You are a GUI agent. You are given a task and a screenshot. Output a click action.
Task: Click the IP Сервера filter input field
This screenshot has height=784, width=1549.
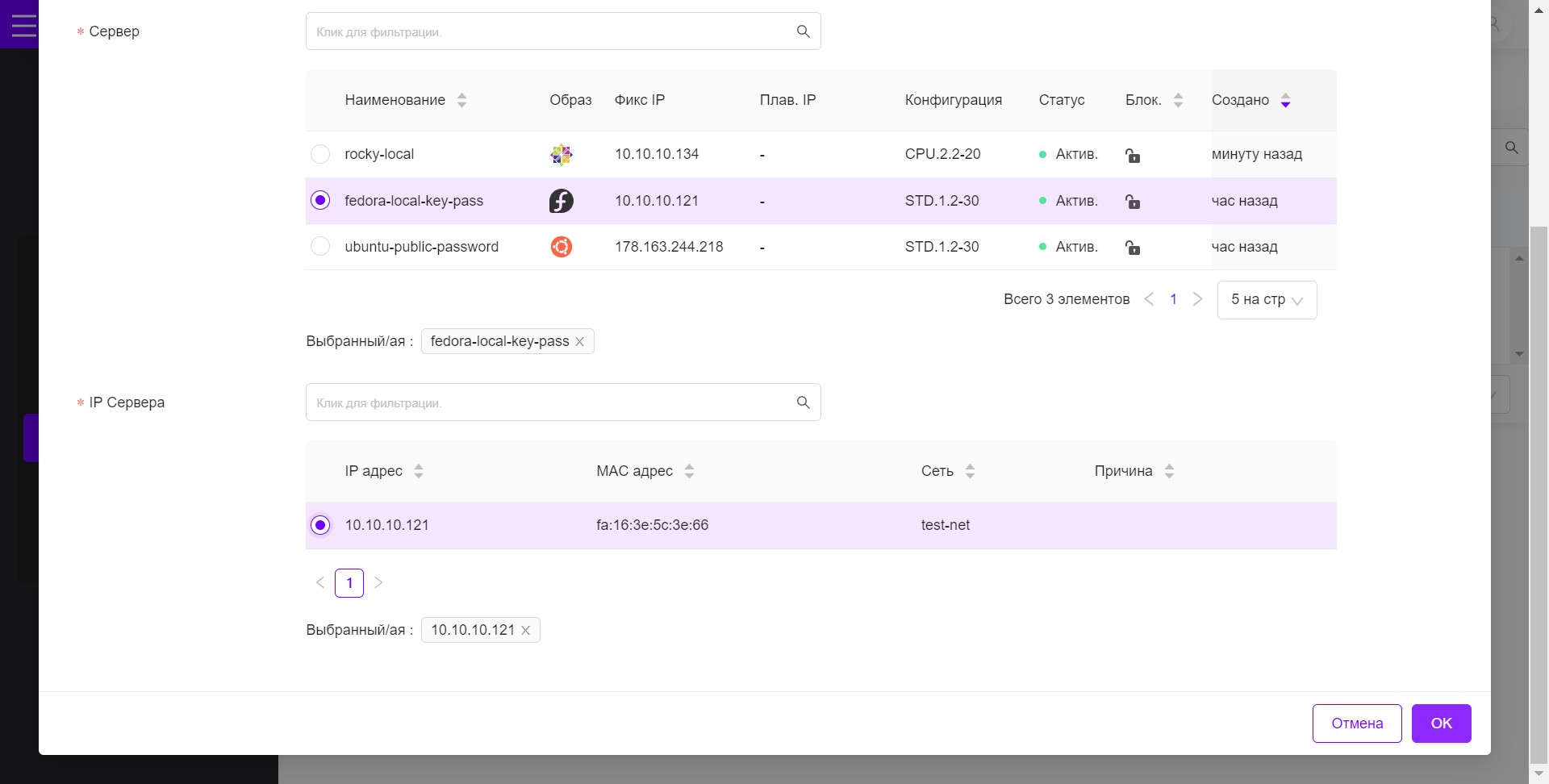[x=563, y=402]
